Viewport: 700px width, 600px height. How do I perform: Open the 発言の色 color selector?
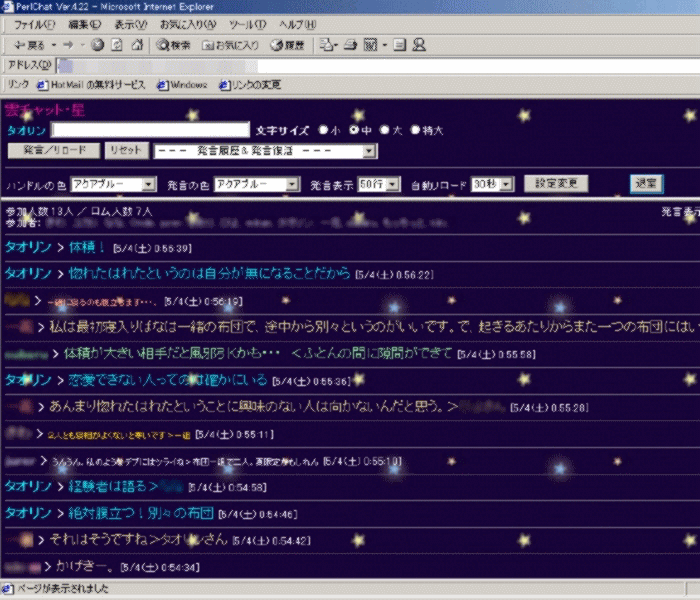tap(257, 185)
